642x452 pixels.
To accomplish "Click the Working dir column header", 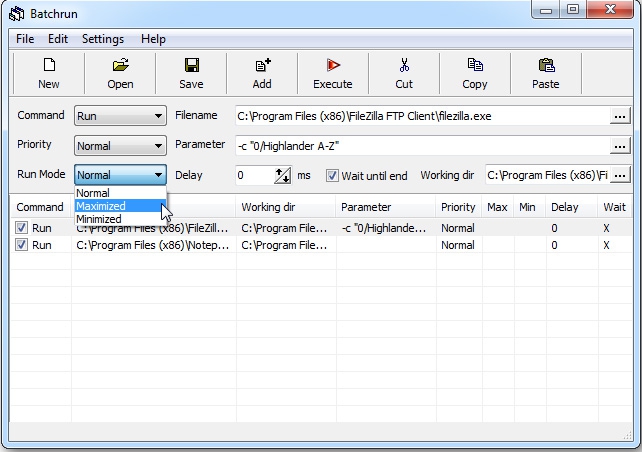I will pos(285,207).
